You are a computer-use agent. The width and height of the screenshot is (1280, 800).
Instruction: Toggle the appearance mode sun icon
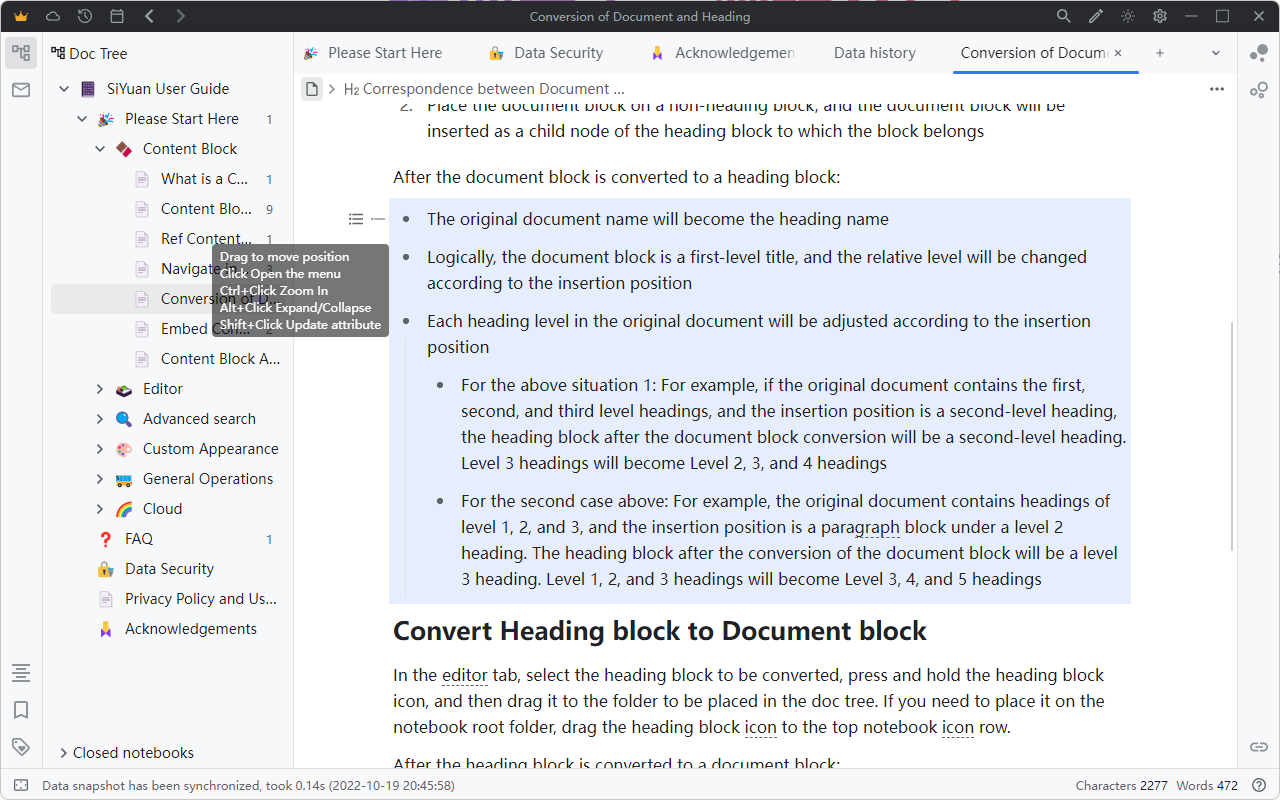[x=1128, y=16]
